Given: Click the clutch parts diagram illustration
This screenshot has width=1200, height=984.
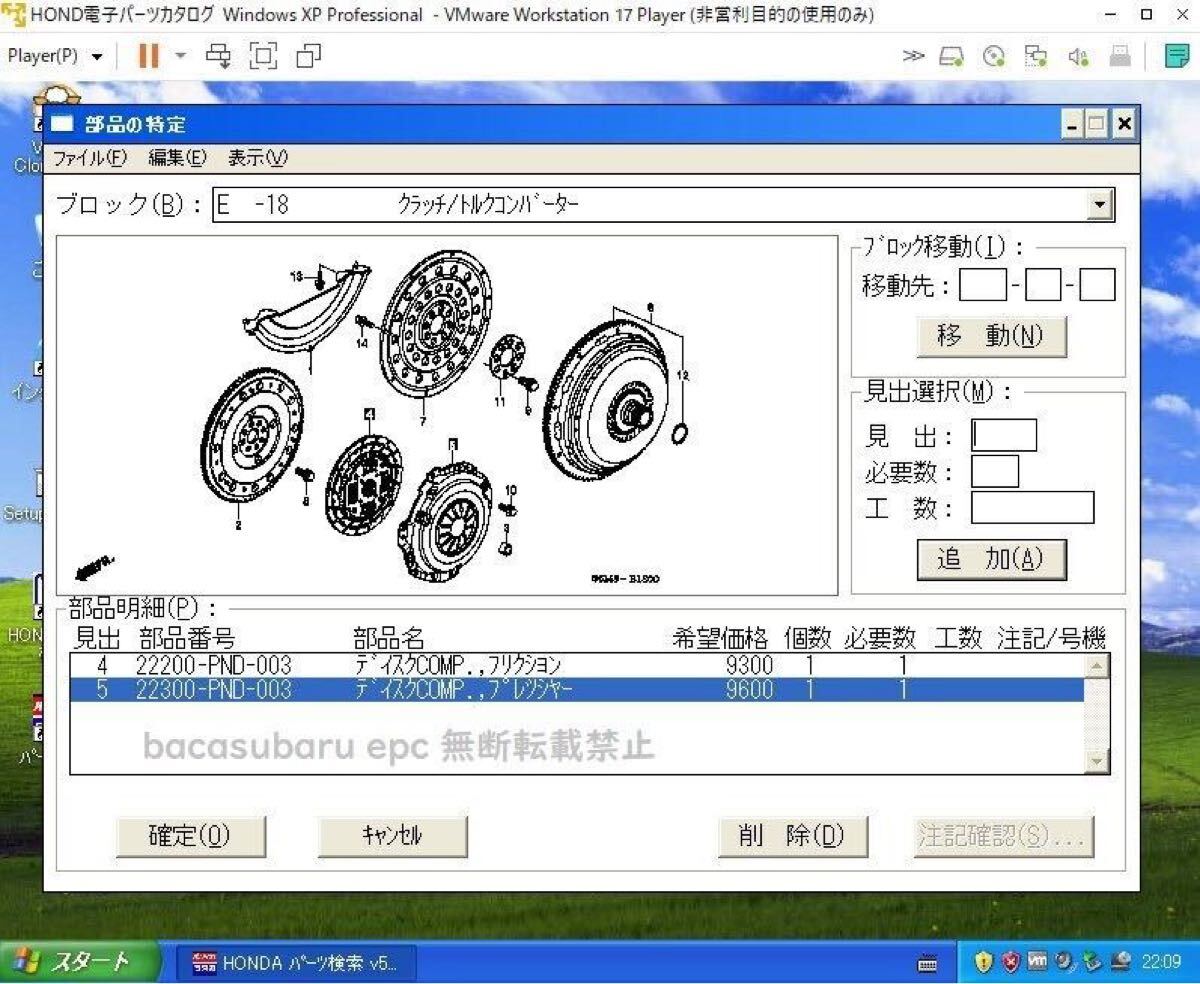Looking at the screenshot, I should [x=447, y=415].
